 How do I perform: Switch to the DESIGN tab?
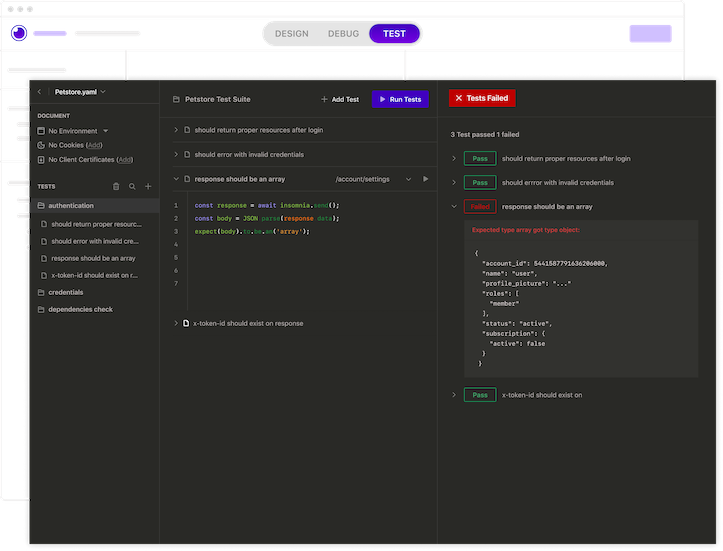[291, 34]
